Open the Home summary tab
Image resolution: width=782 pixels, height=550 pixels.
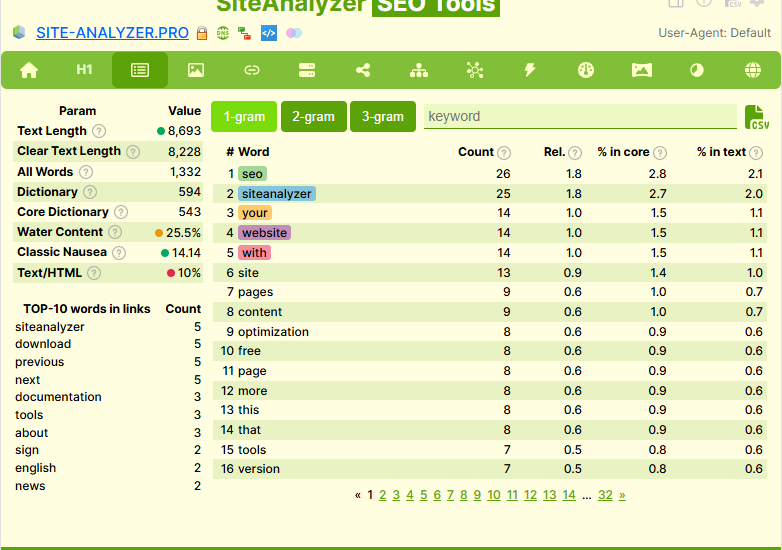[x=29, y=70]
